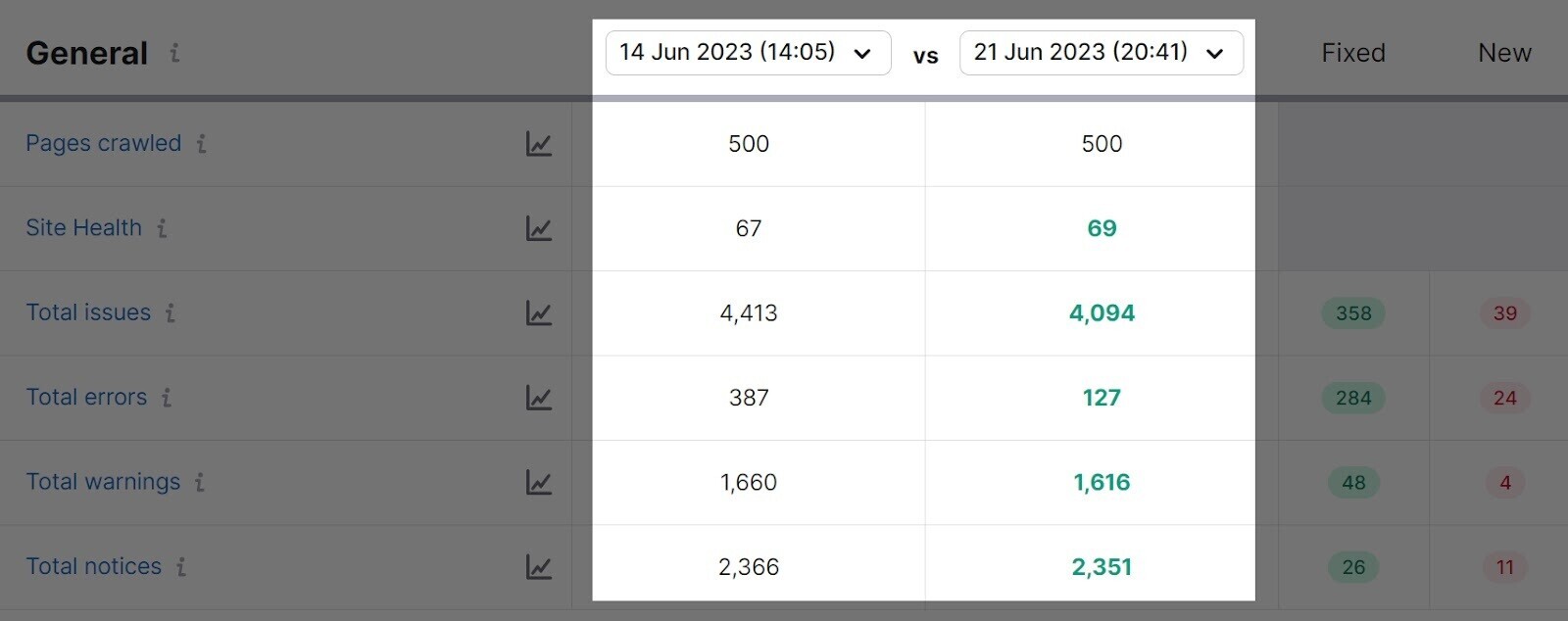The height and width of the screenshot is (621, 1568).
Task: Click the info icon beside Total errors
Action: click(168, 399)
